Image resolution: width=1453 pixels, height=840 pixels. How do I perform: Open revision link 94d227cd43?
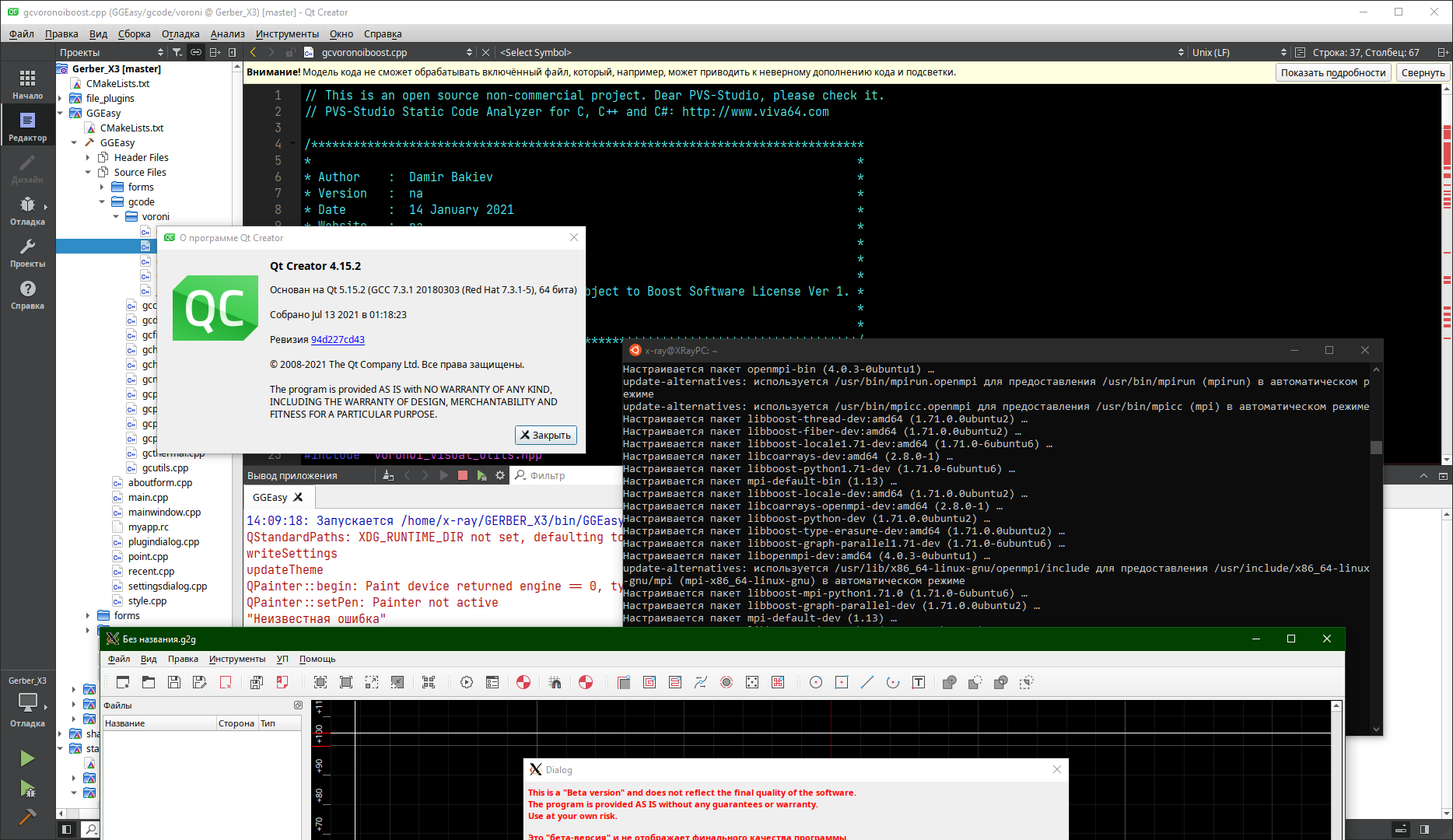pyautogui.click(x=338, y=339)
